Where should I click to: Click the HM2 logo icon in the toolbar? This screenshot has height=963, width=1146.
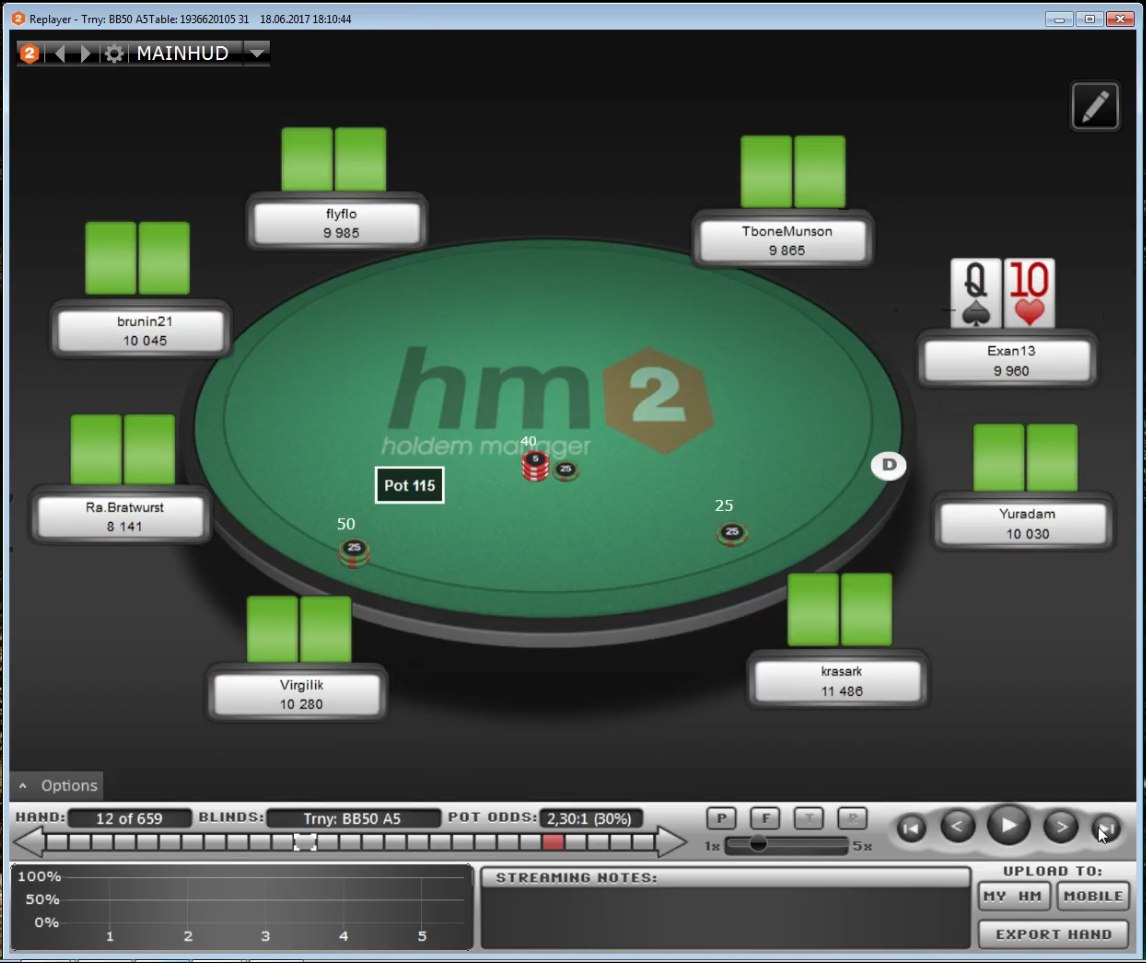[x=29, y=53]
